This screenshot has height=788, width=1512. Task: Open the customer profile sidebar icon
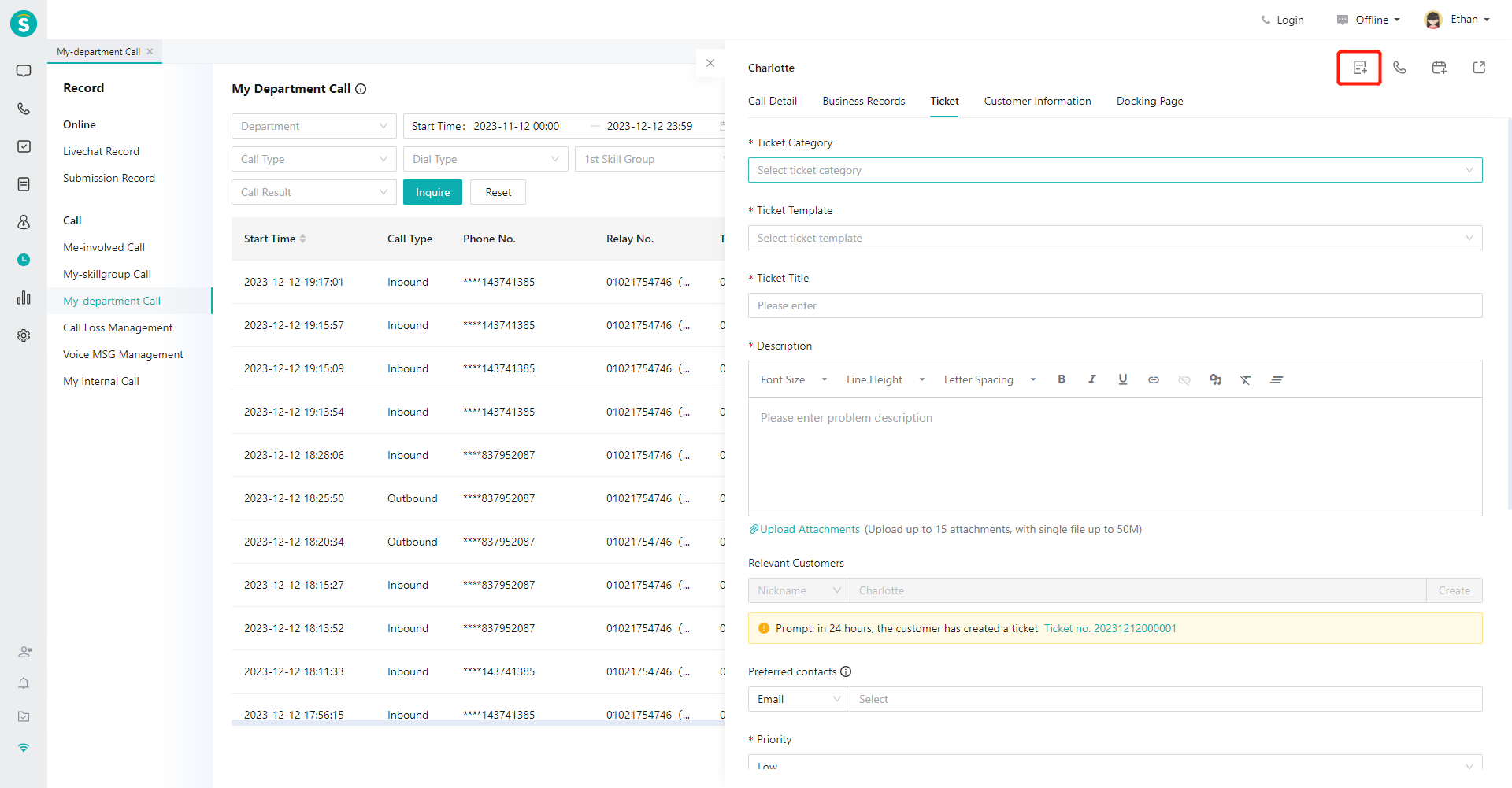[24, 222]
